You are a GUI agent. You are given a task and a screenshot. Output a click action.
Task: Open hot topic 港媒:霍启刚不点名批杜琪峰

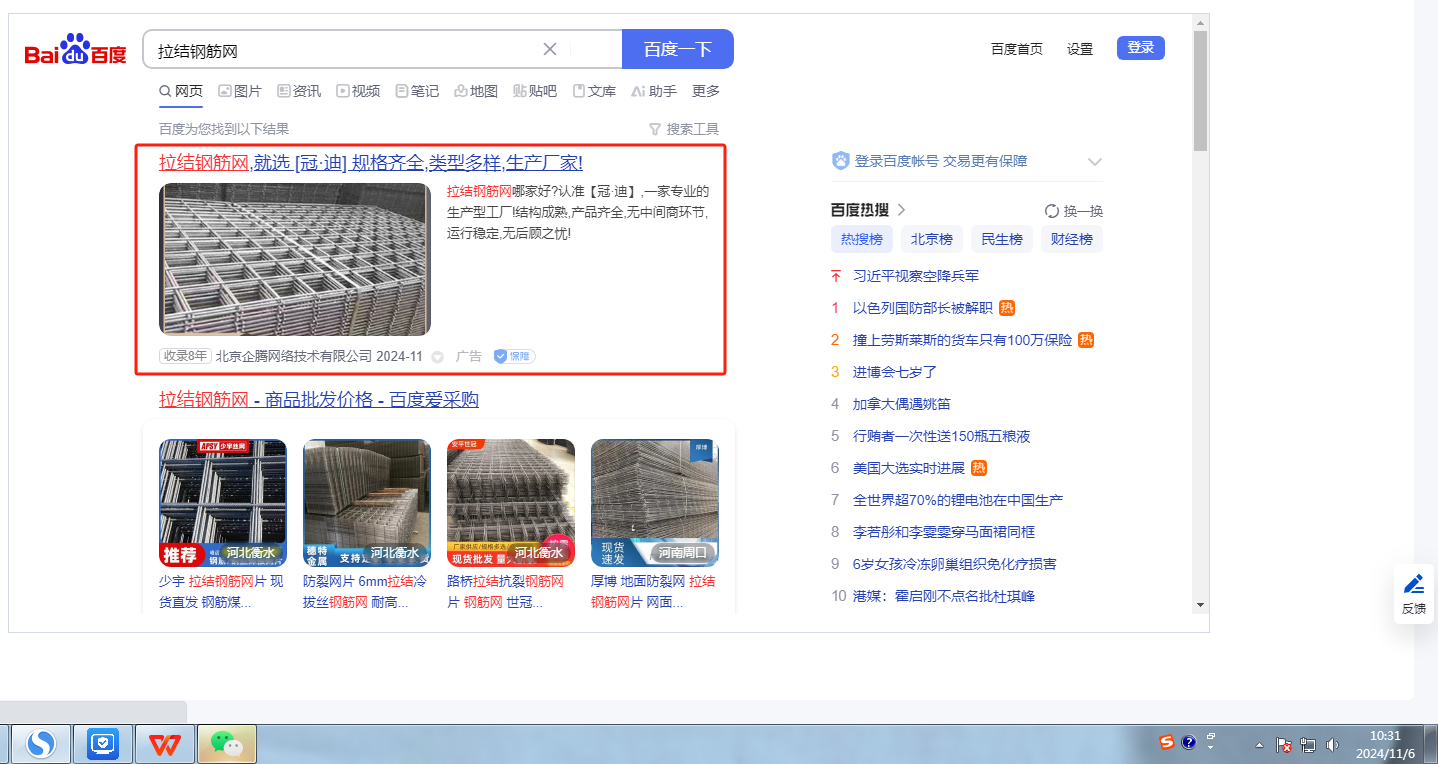point(944,596)
